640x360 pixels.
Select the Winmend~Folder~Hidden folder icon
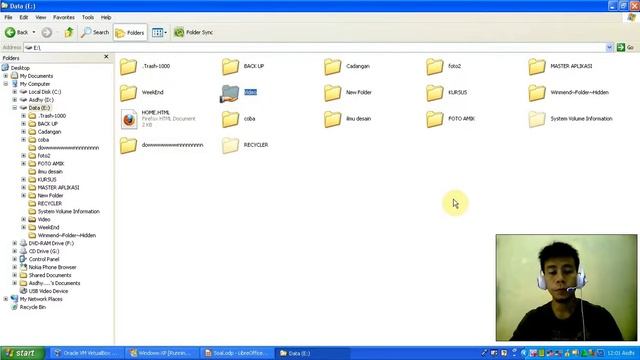pyautogui.click(x=536, y=93)
